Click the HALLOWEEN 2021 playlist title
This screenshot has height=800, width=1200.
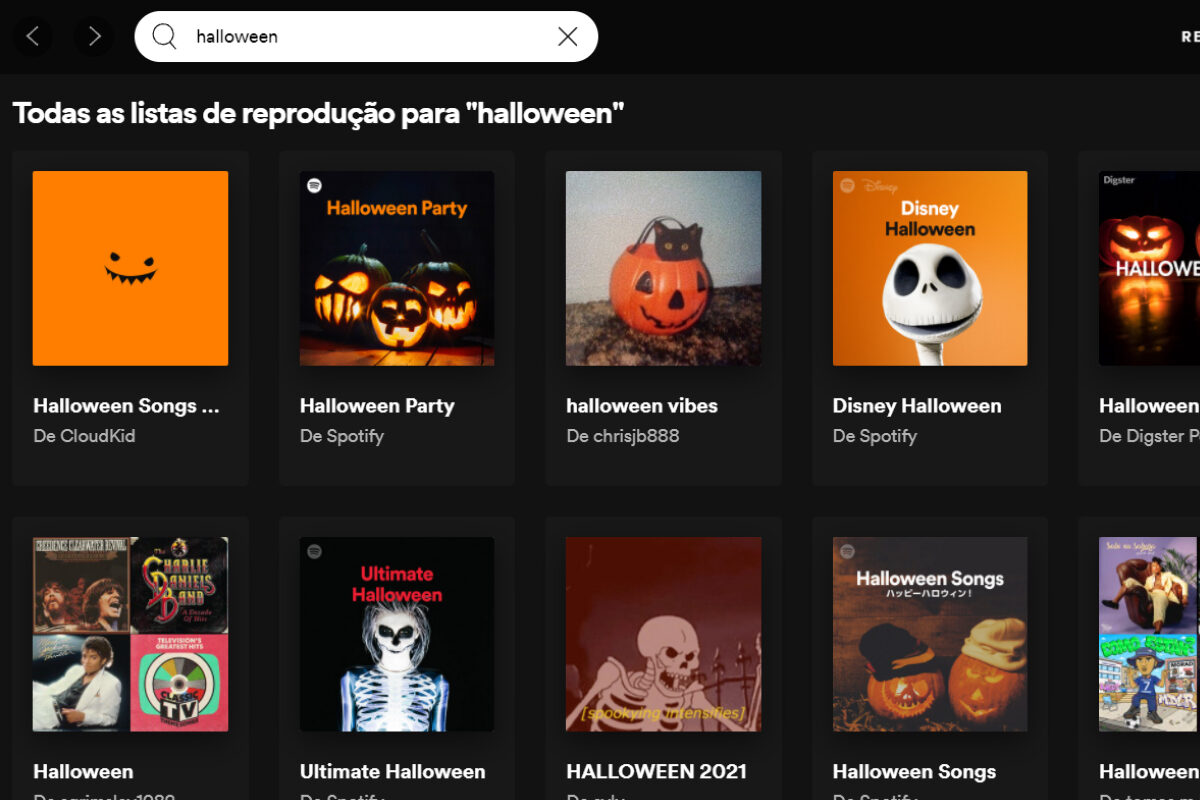coord(656,772)
